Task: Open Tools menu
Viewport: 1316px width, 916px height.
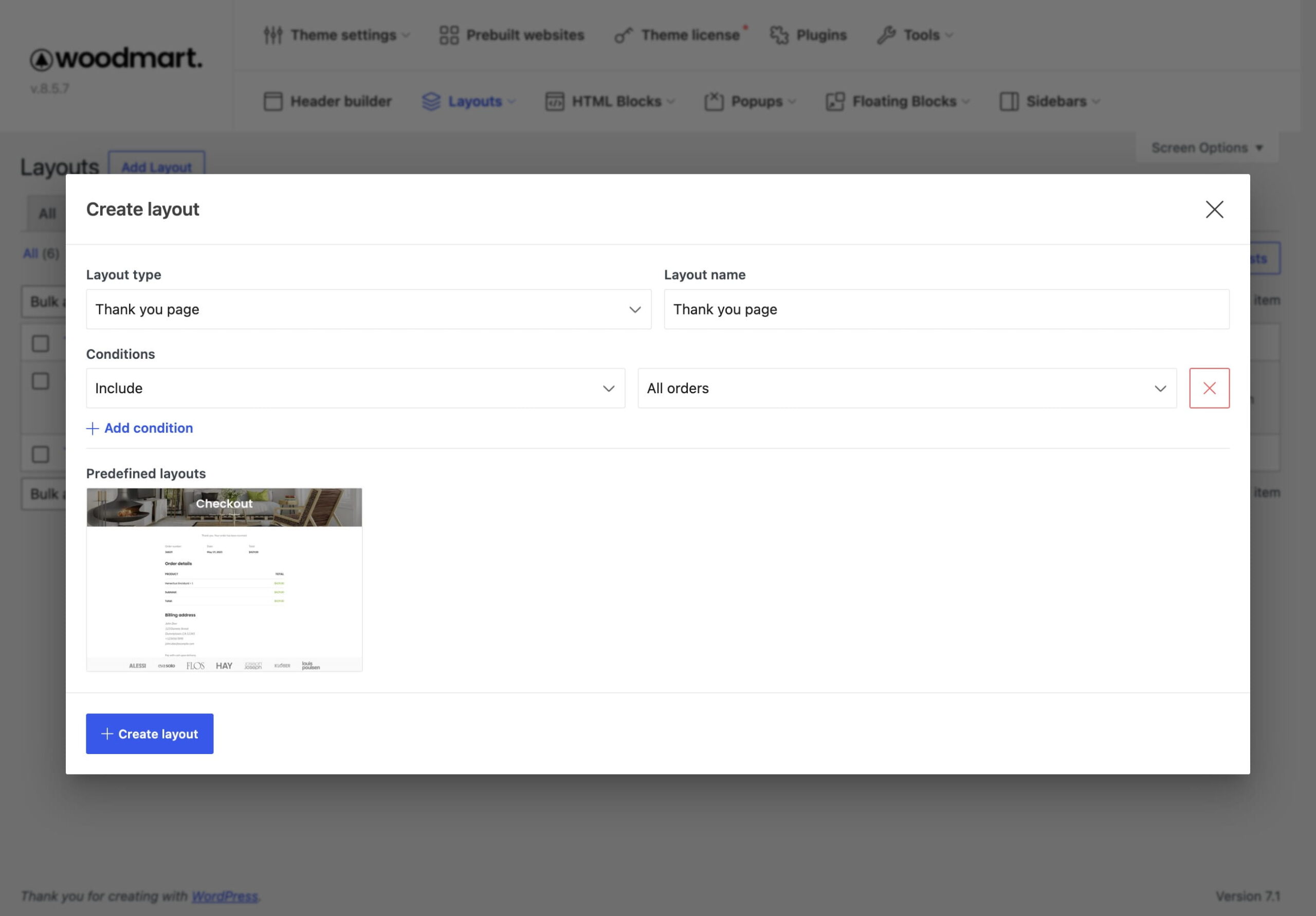Action: point(915,35)
